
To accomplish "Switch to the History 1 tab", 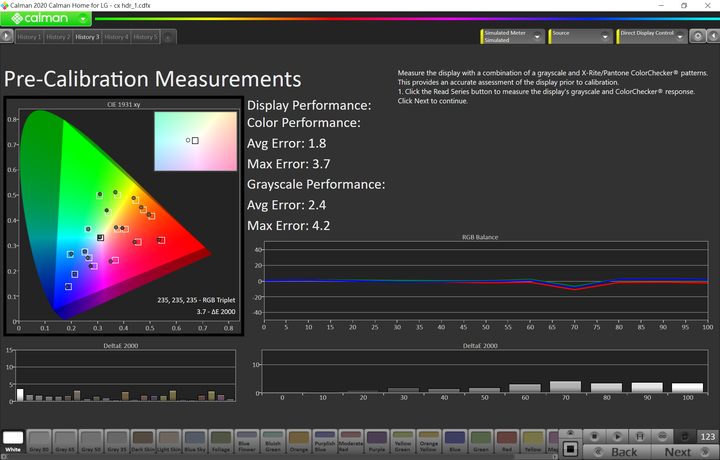I will (x=29, y=37).
